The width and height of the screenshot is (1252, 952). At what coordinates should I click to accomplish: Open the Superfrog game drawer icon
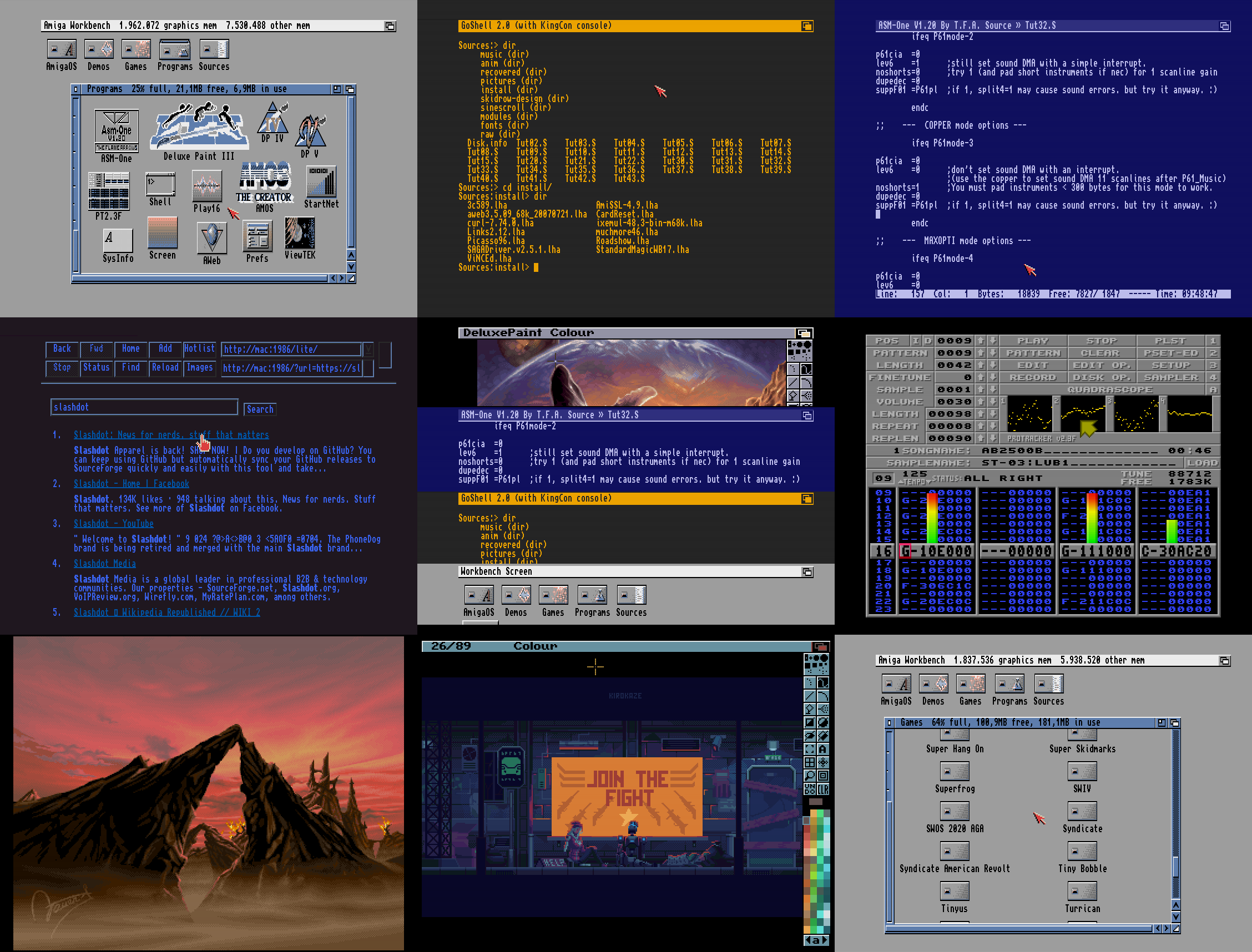[x=955, y=772]
